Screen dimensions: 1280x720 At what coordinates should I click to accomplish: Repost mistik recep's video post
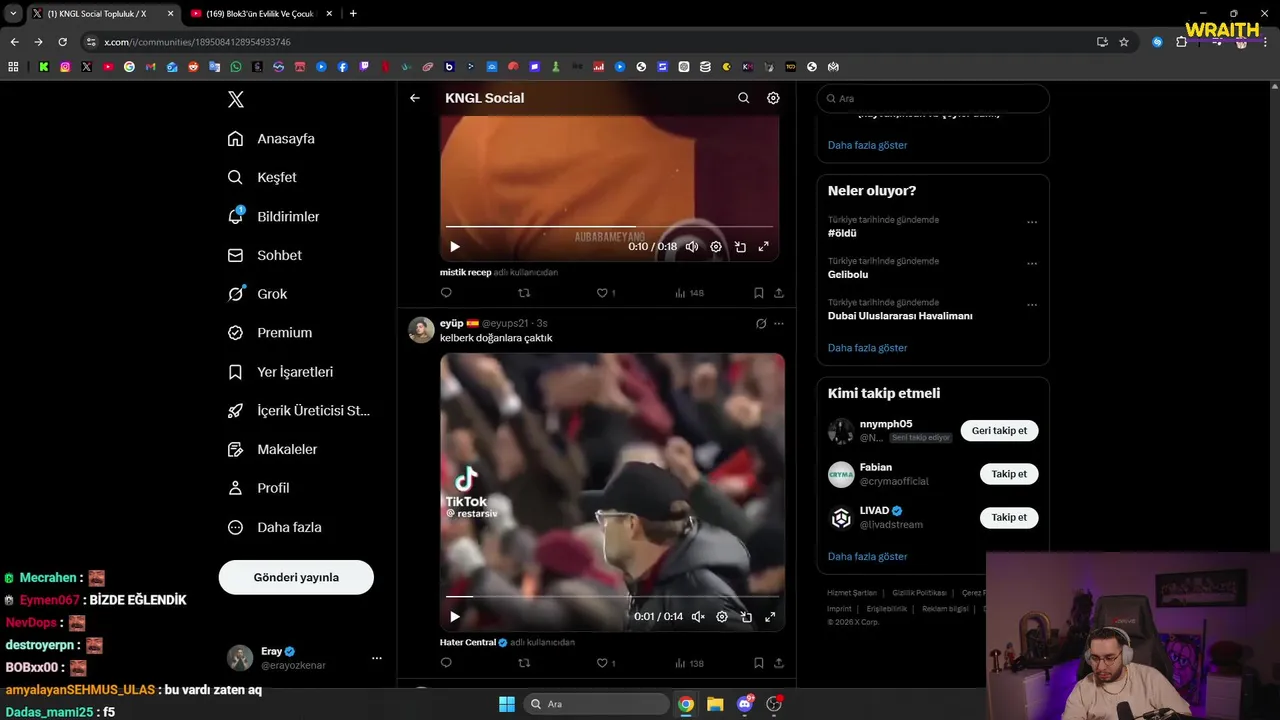click(x=524, y=293)
